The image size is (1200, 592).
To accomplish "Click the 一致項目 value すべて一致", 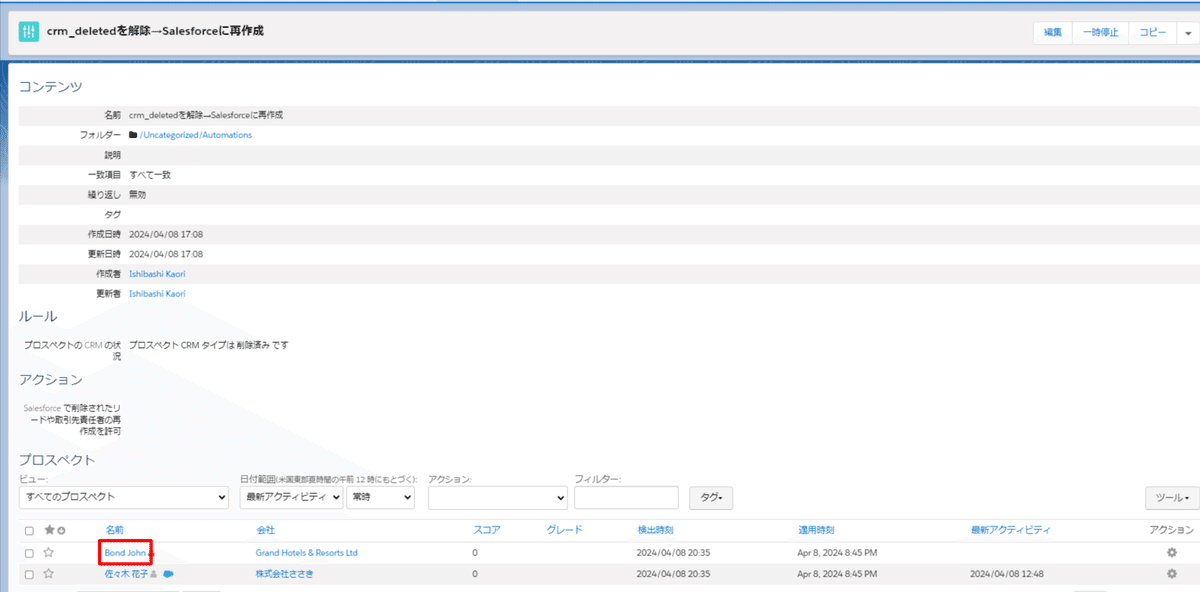I will pos(150,175).
